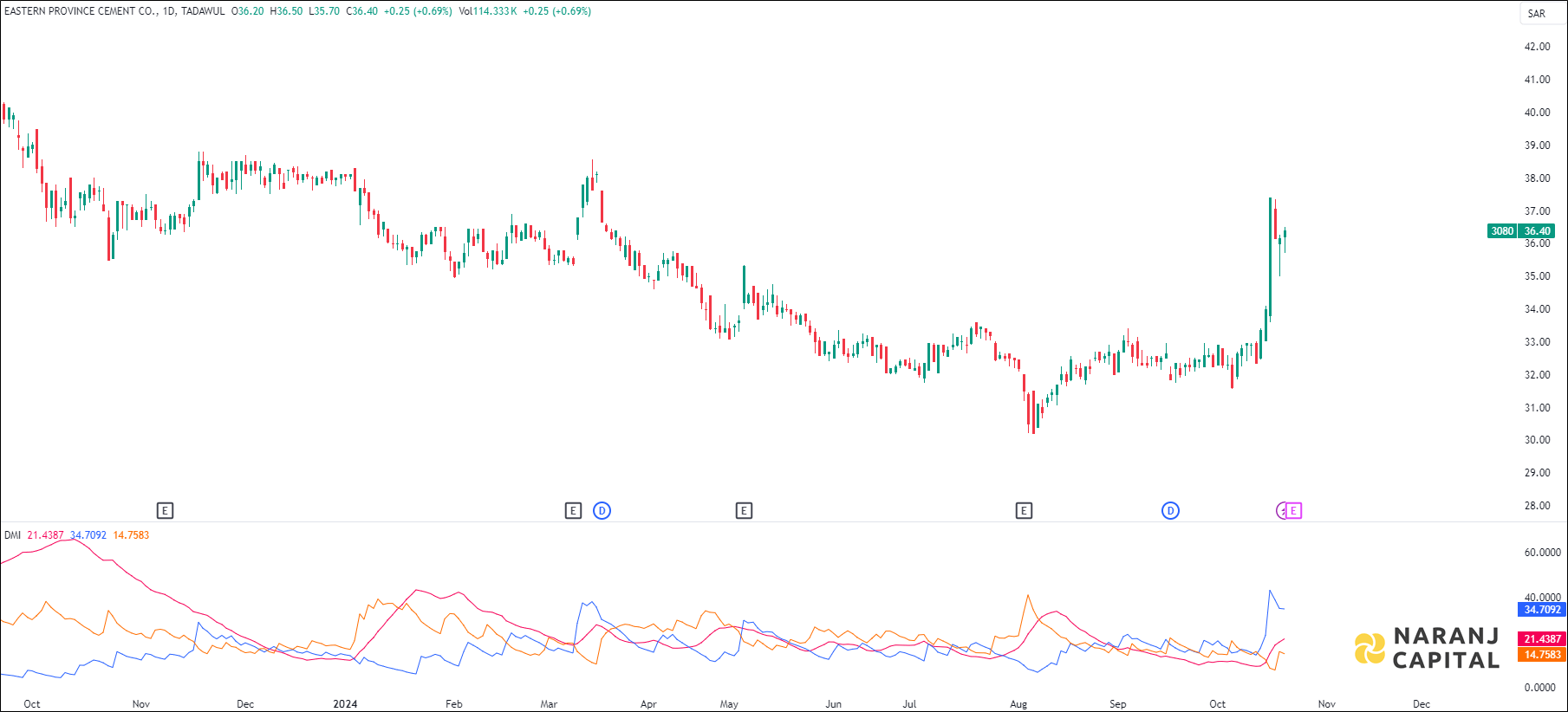Click the 60.0000 DMI axis label

(1542, 553)
